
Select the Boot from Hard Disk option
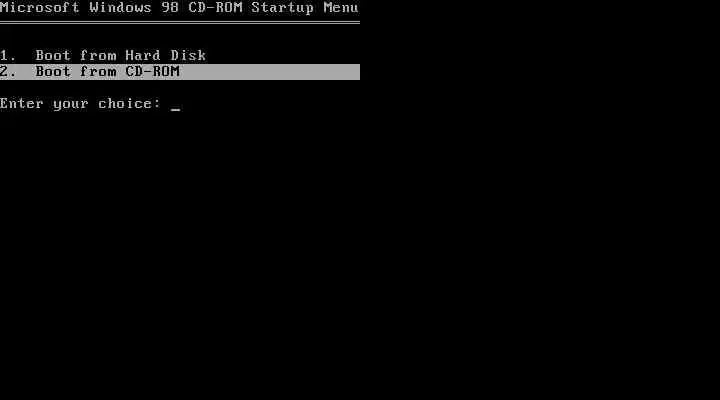pos(103,56)
